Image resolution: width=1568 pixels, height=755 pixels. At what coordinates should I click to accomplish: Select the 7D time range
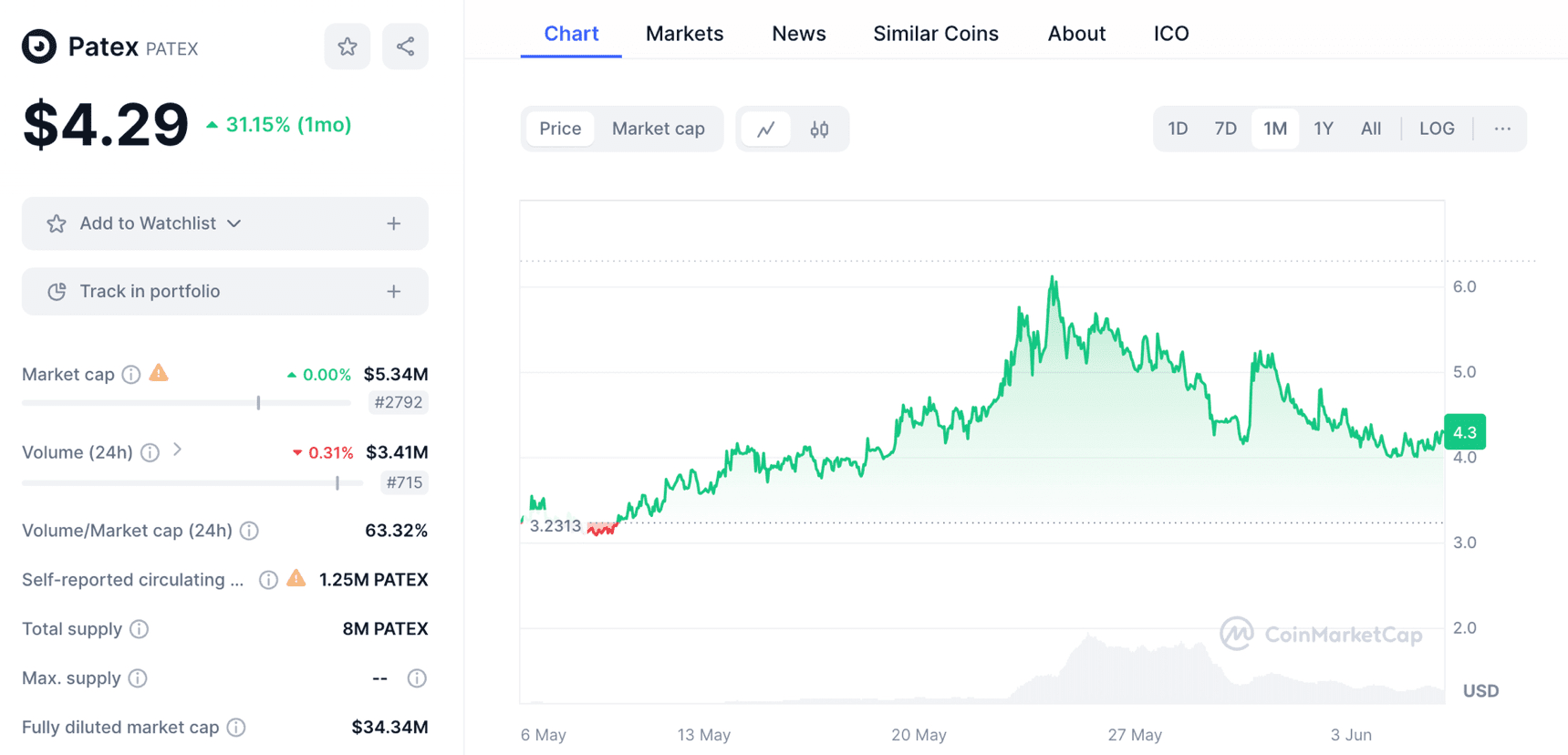(1225, 129)
